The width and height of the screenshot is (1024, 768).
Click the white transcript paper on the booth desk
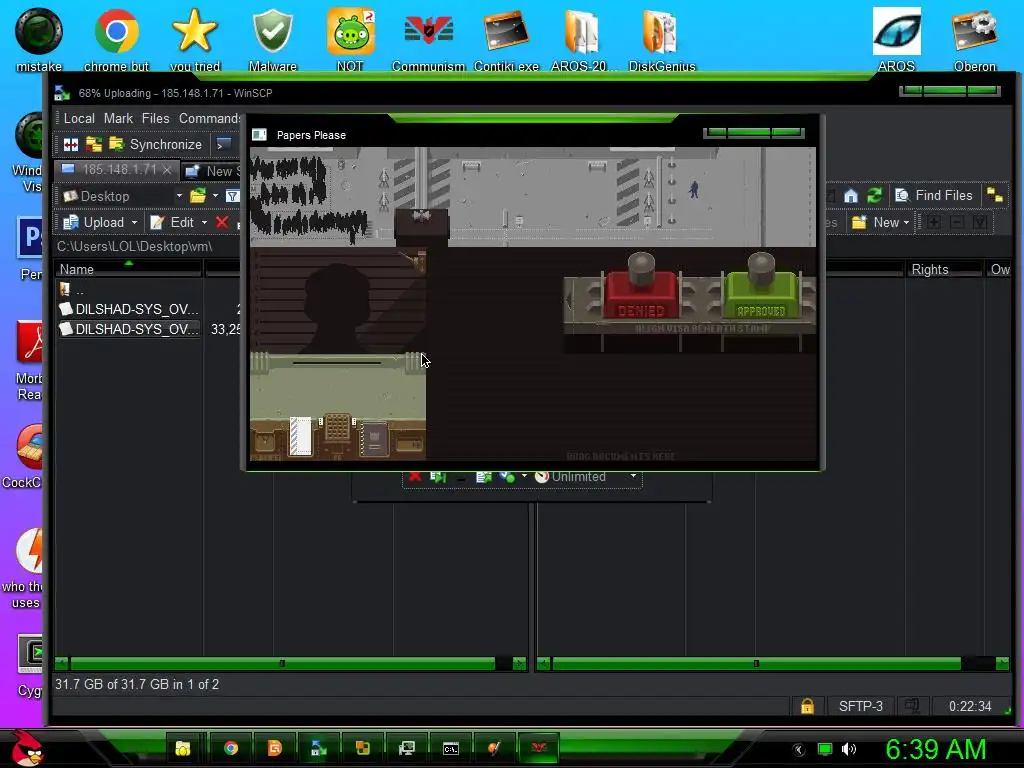point(300,436)
